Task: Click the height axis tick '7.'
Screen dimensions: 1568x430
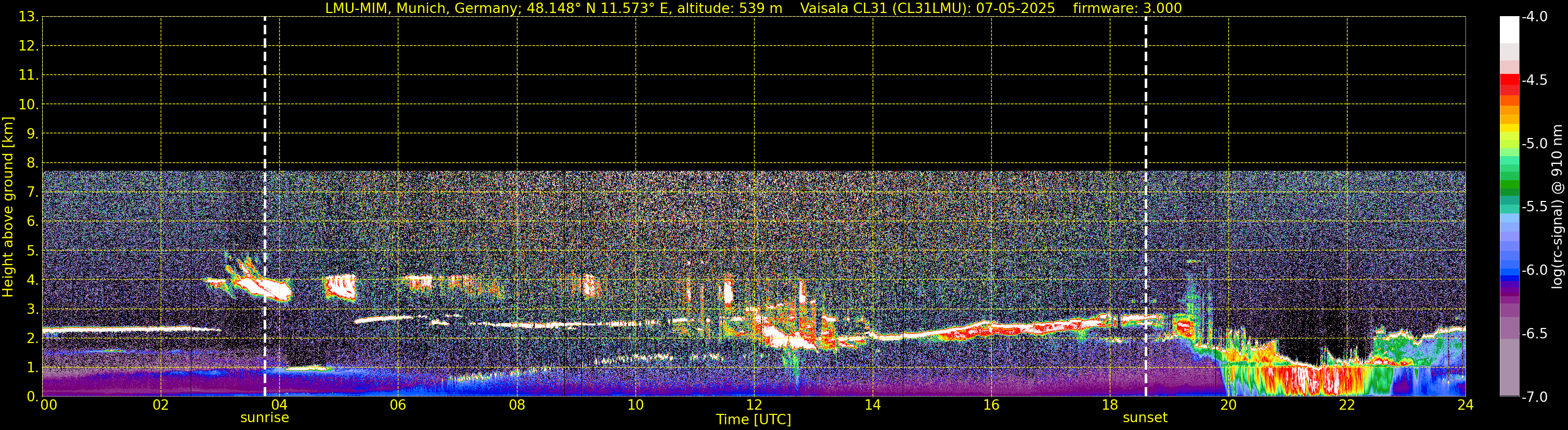Action: [x=32, y=193]
